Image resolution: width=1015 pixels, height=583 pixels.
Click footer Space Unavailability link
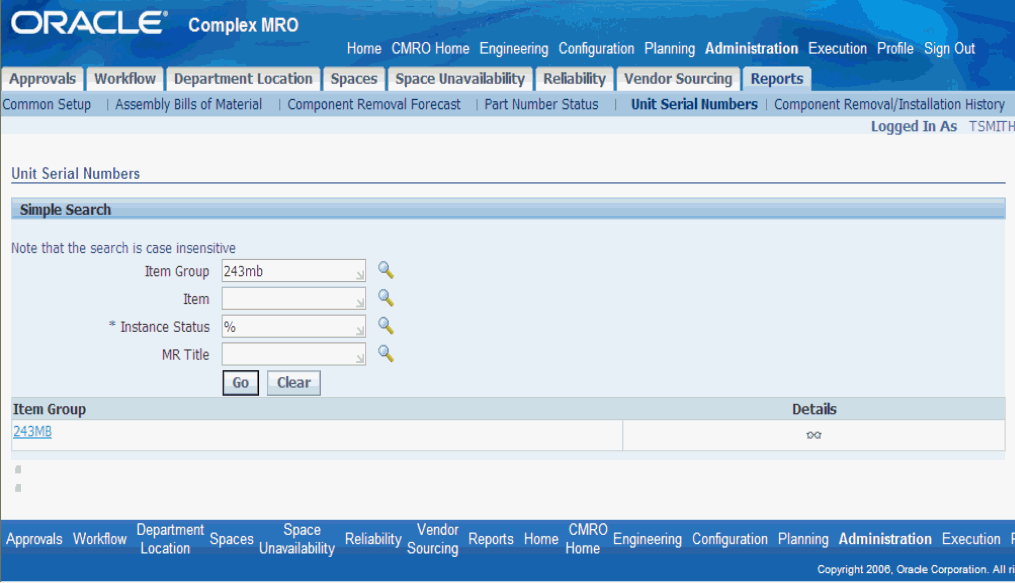click(x=297, y=538)
